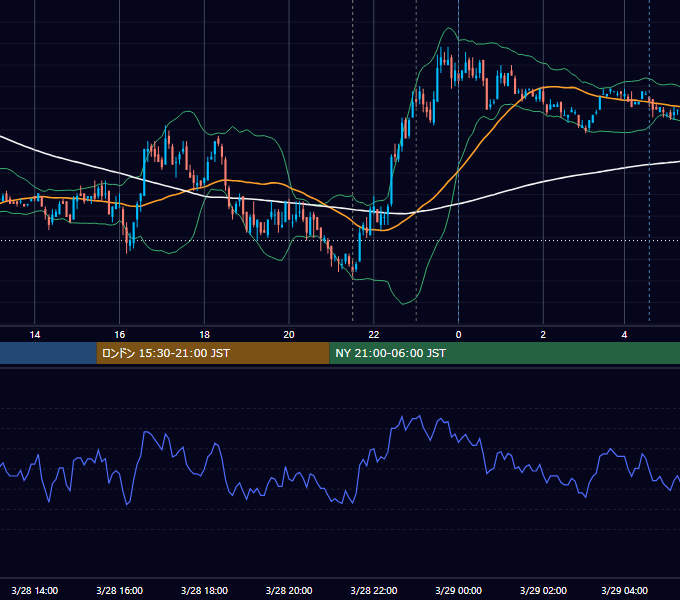Click the '2' hour label on price chart axis

[x=543, y=335]
